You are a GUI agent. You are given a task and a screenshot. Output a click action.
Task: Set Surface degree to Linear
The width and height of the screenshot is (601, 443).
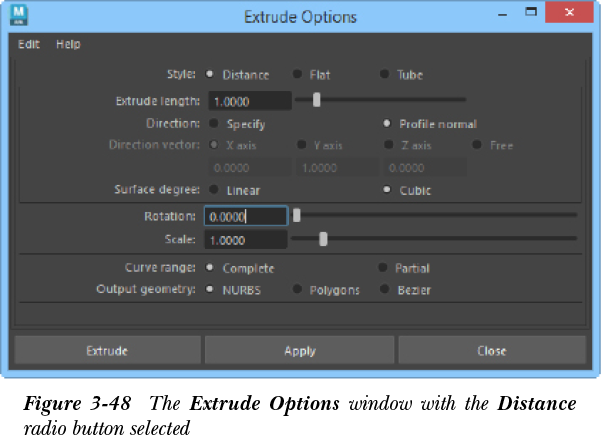(x=211, y=190)
